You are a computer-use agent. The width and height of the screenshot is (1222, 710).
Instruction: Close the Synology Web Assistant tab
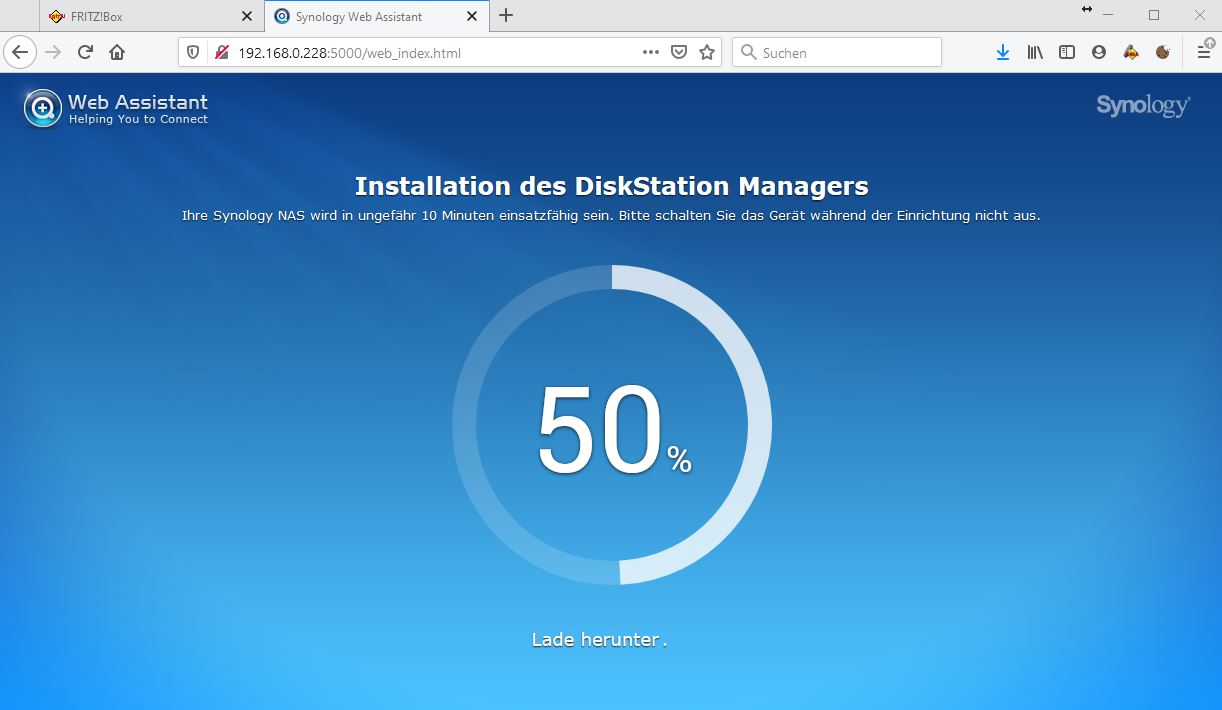tap(472, 16)
